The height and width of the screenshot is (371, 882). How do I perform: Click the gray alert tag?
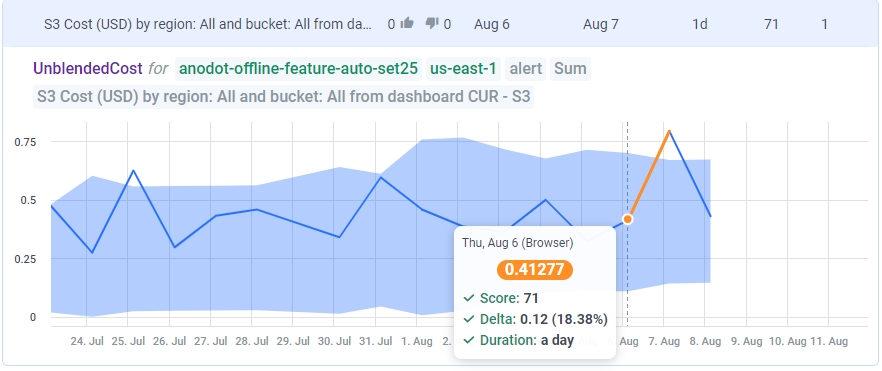tap(525, 69)
